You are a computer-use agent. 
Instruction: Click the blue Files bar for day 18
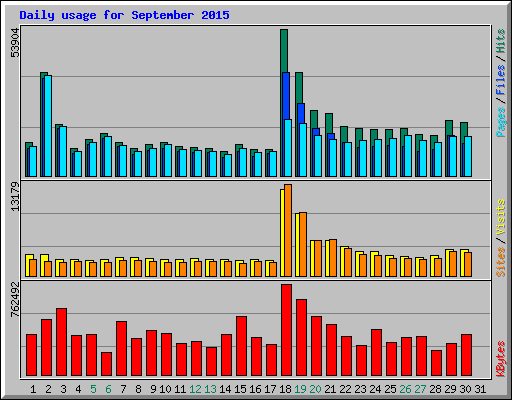286,96
